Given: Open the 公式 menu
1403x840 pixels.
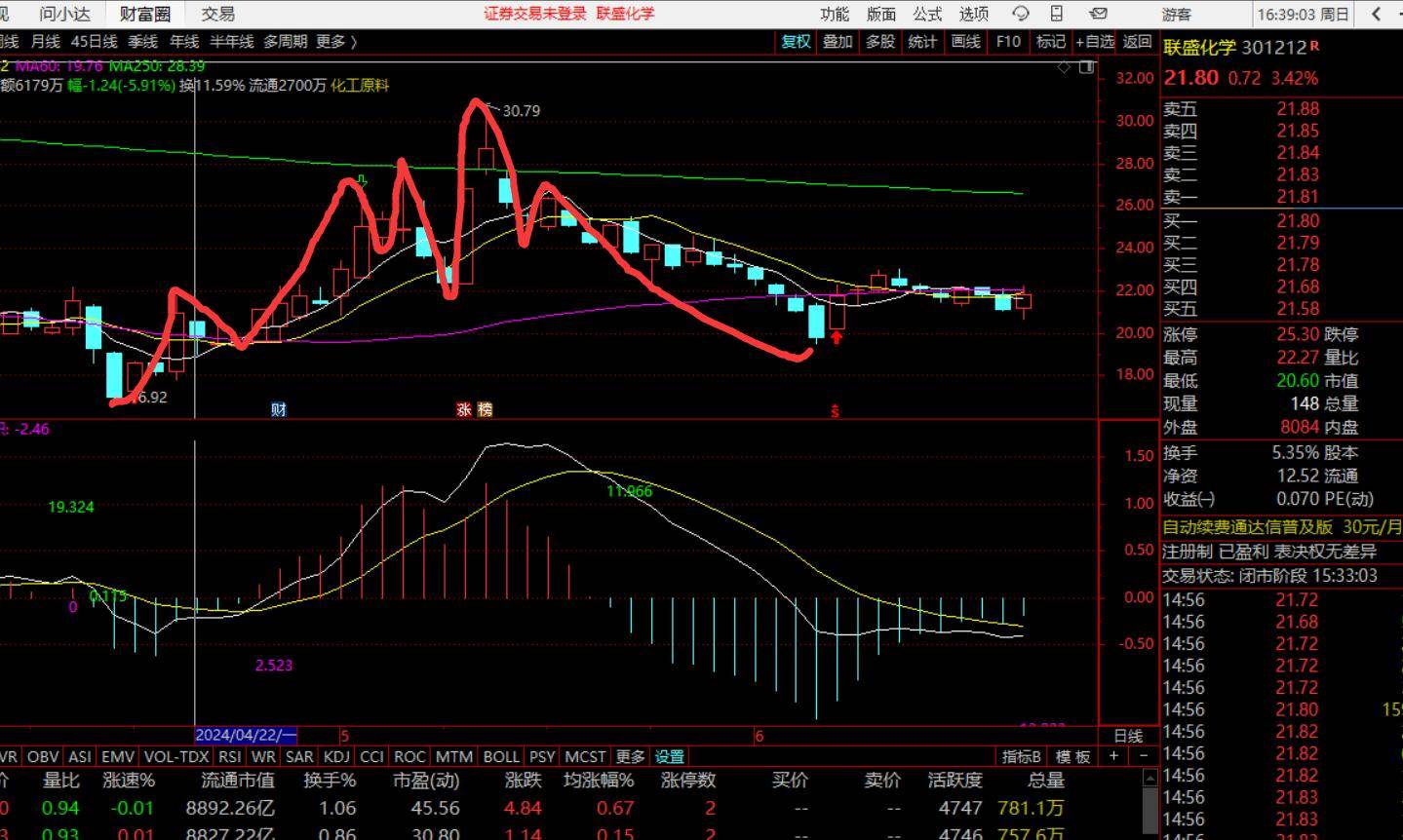Looking at the screenshot, I should click(x=927, y=14).
